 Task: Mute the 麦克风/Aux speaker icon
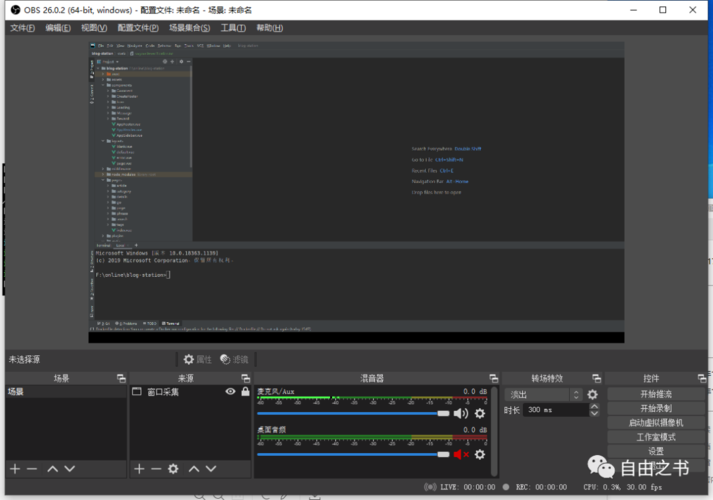click(x=461, y=413)
